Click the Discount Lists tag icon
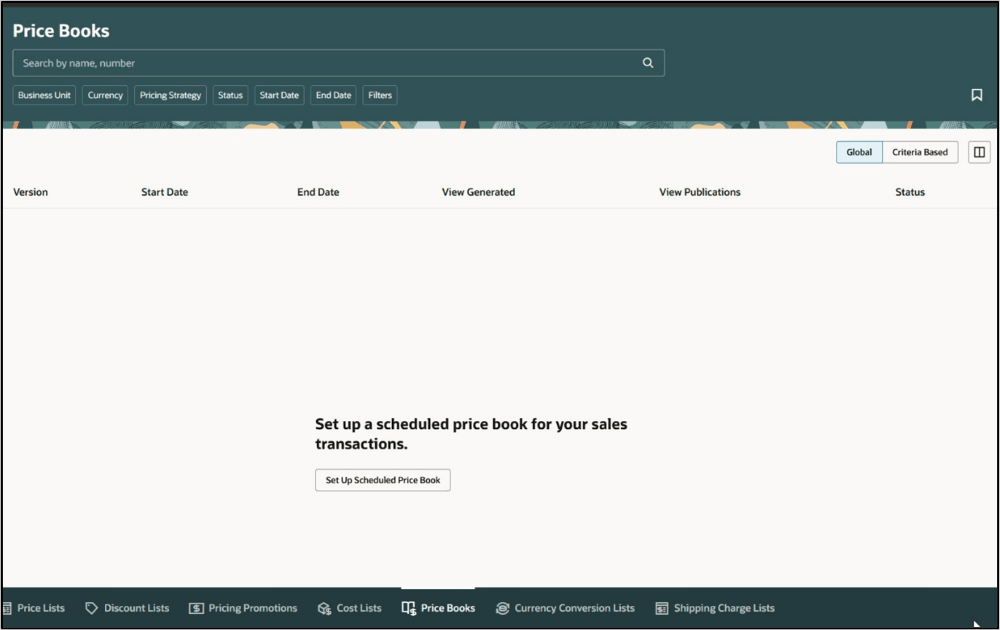Viewport: 1000px width, 630px height. click(x=91, y=608)
